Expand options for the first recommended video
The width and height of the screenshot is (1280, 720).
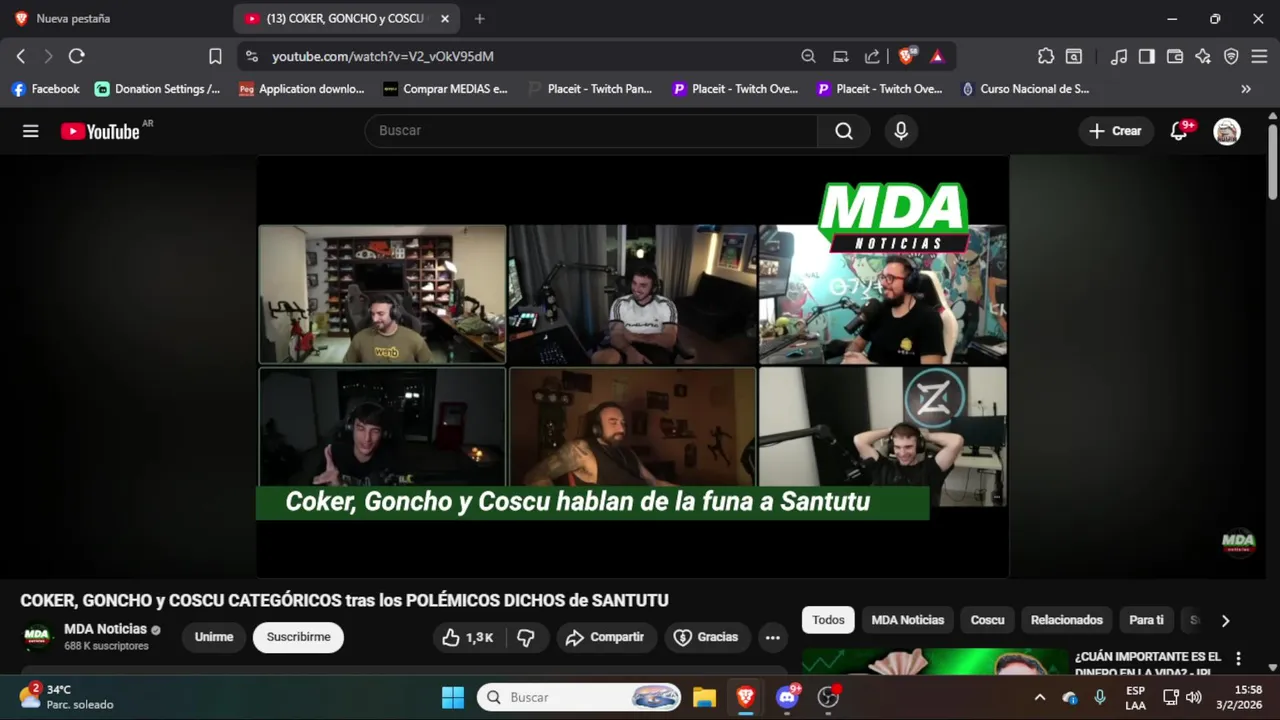(x=1238, y=659)
